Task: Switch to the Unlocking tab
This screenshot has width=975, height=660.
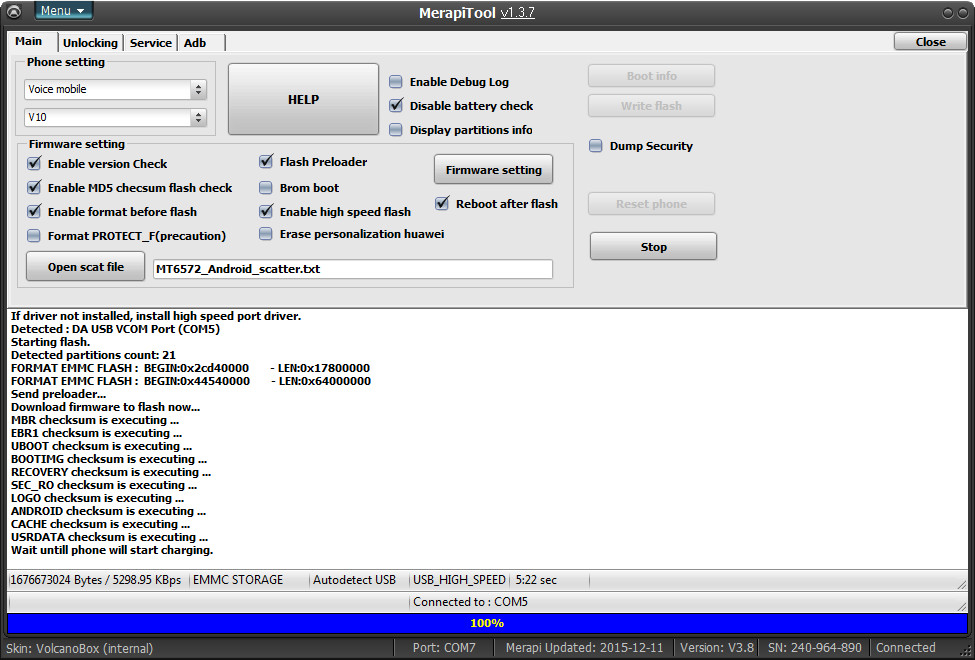Action: (x=90, y=43)
